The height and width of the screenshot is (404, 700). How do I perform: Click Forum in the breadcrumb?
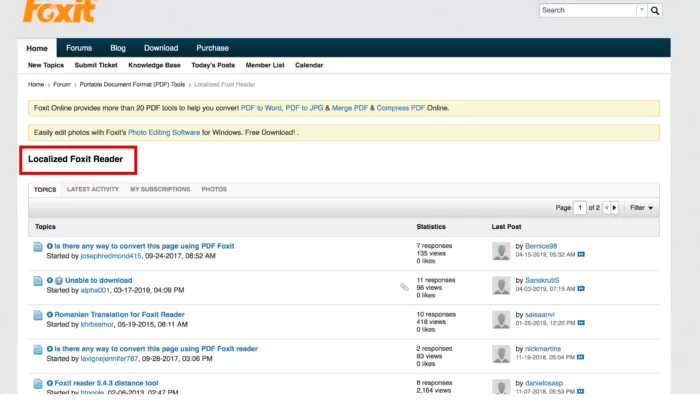pyautogui.click(x=62, y=84)
